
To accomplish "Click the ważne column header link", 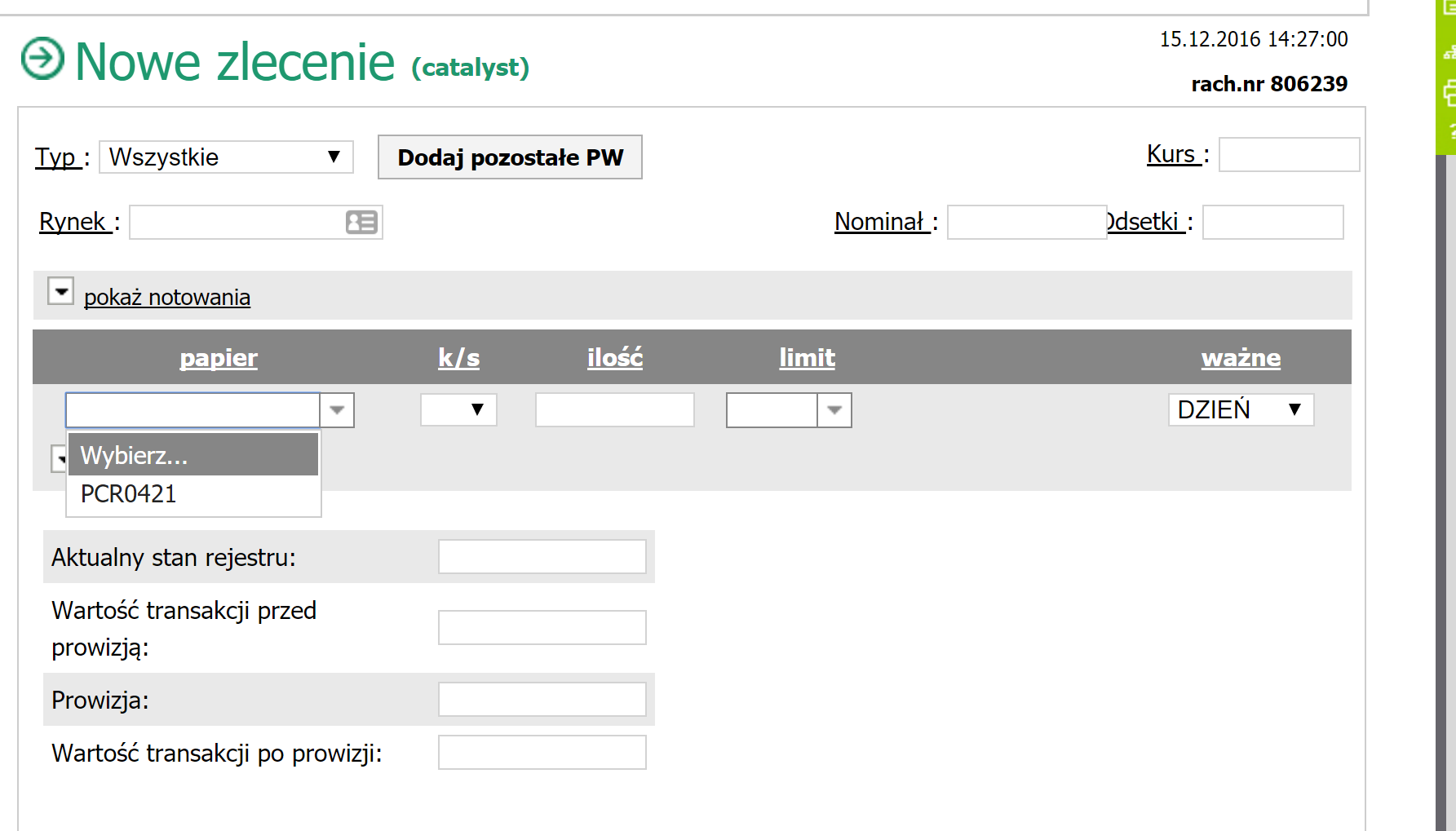I will tap(1240, 358).
